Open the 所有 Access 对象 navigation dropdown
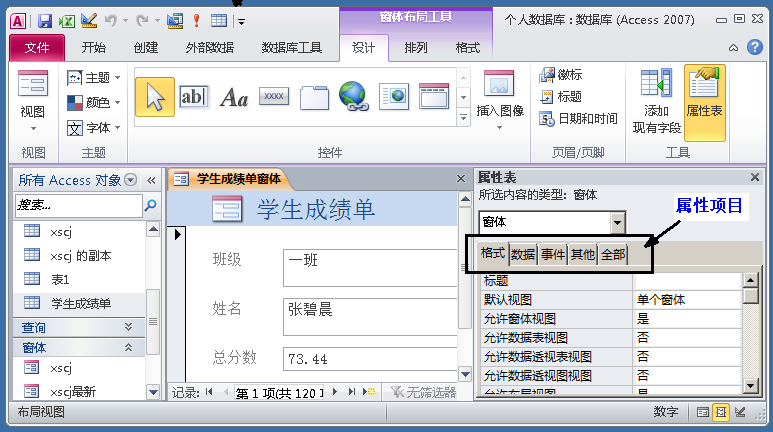773x432 pixels. click(131, 180)
